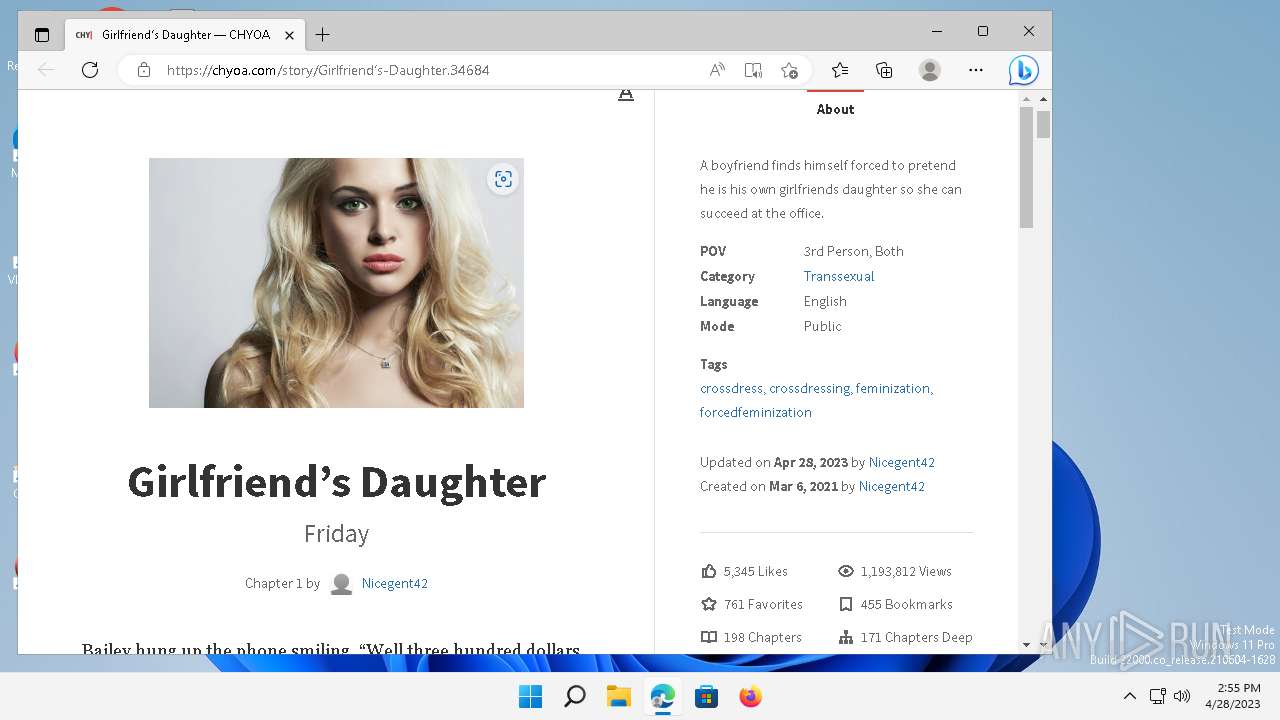The width and height of the screenshot is (1280, 720).
Task: Click the volume speaker tray icon
Action: coord(1181,696)
